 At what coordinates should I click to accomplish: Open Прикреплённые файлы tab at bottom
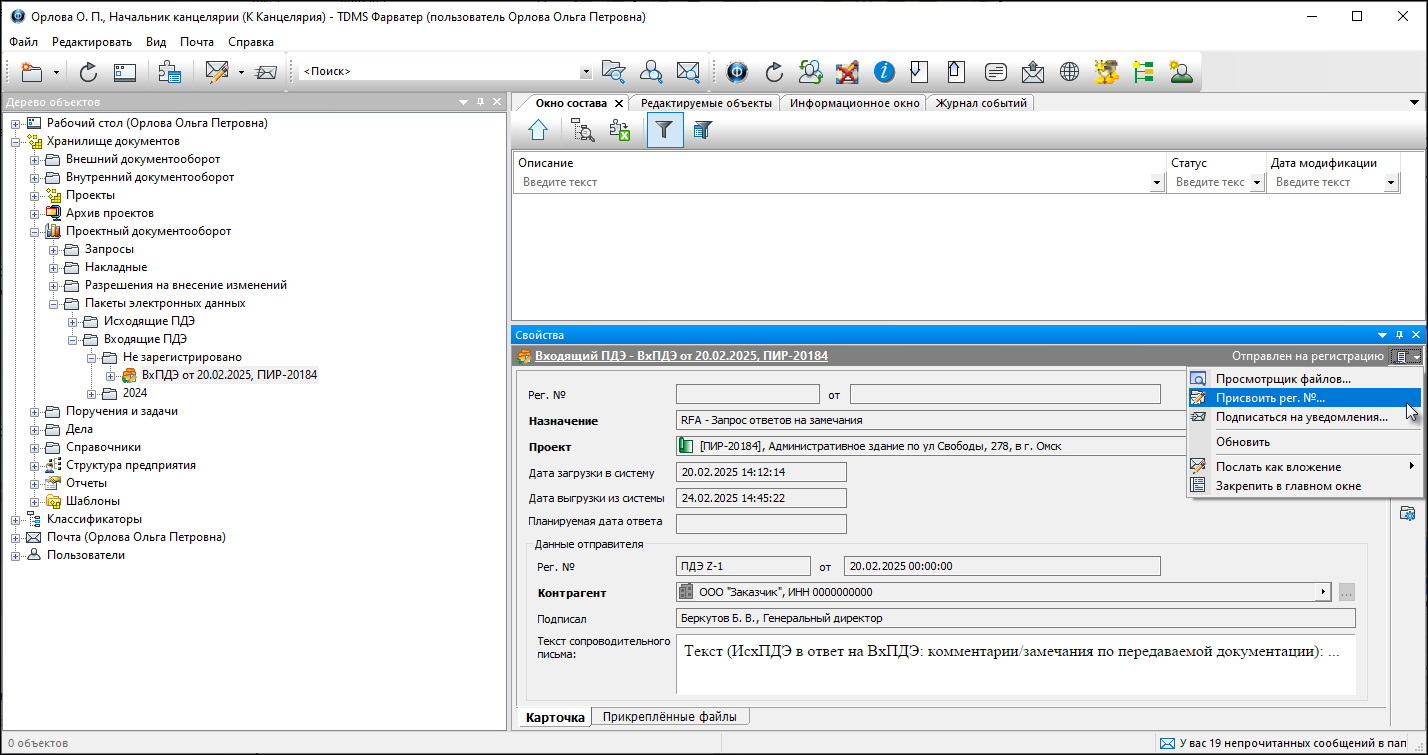coord(670,717)
